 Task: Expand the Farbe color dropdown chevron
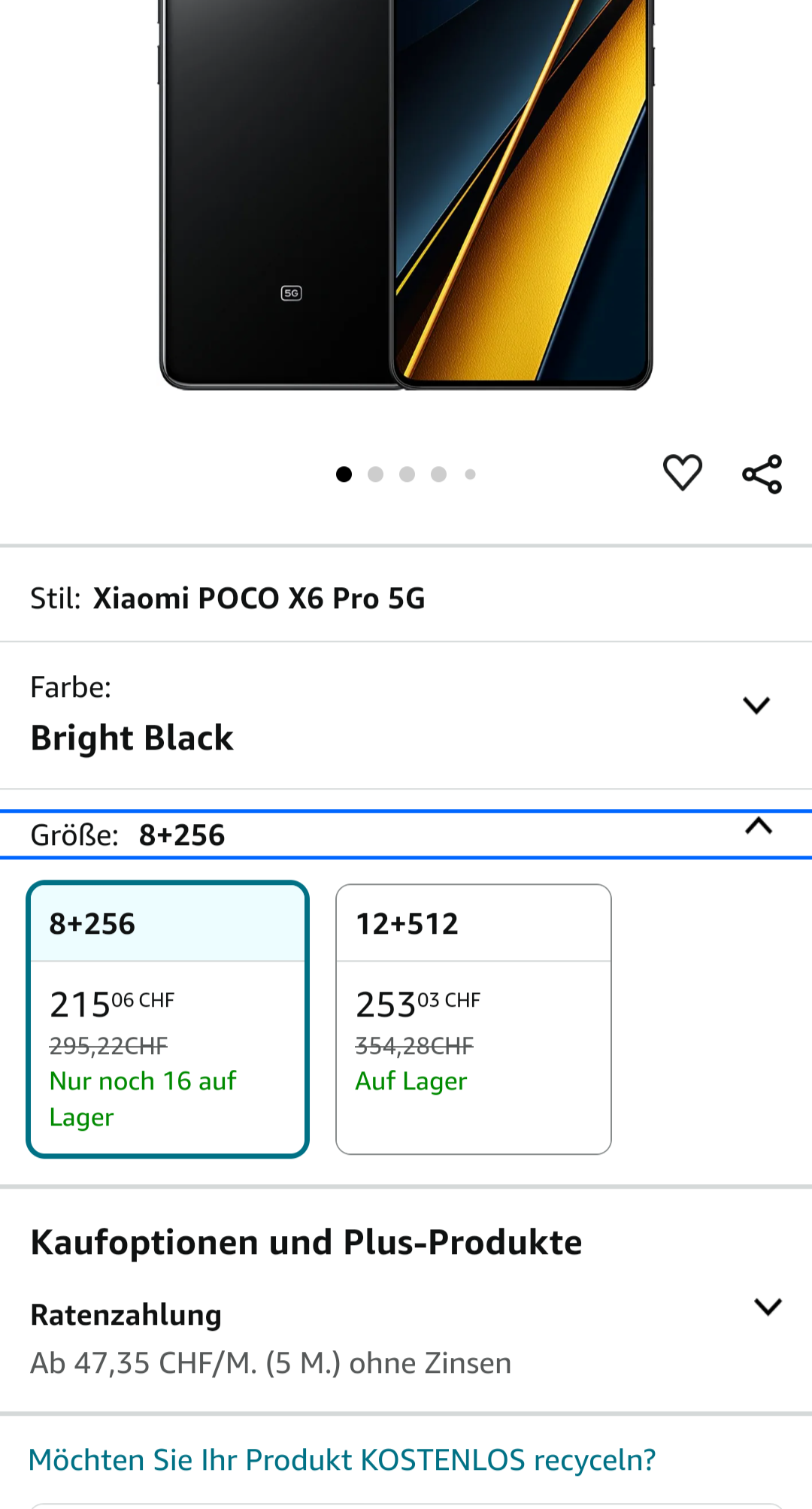point(756,705)
